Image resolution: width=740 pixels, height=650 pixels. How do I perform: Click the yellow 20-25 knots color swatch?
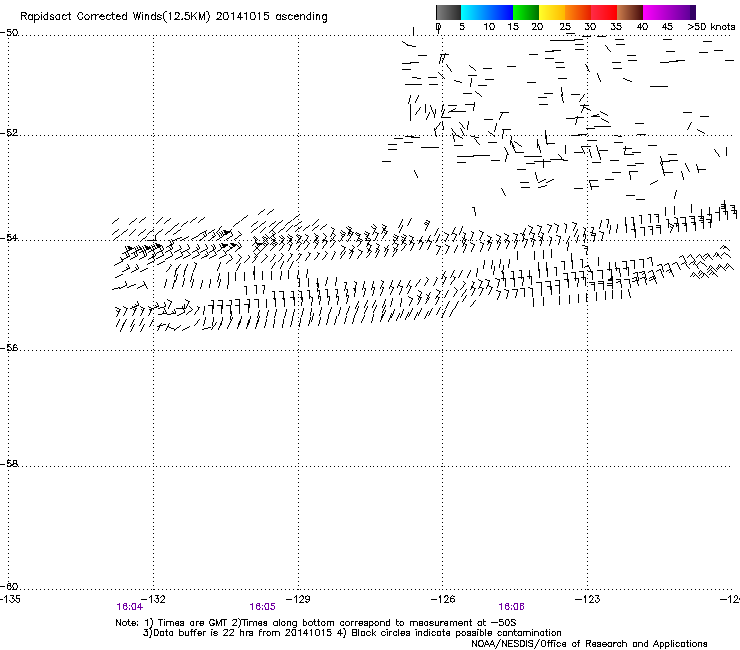(x=552, y=12)
